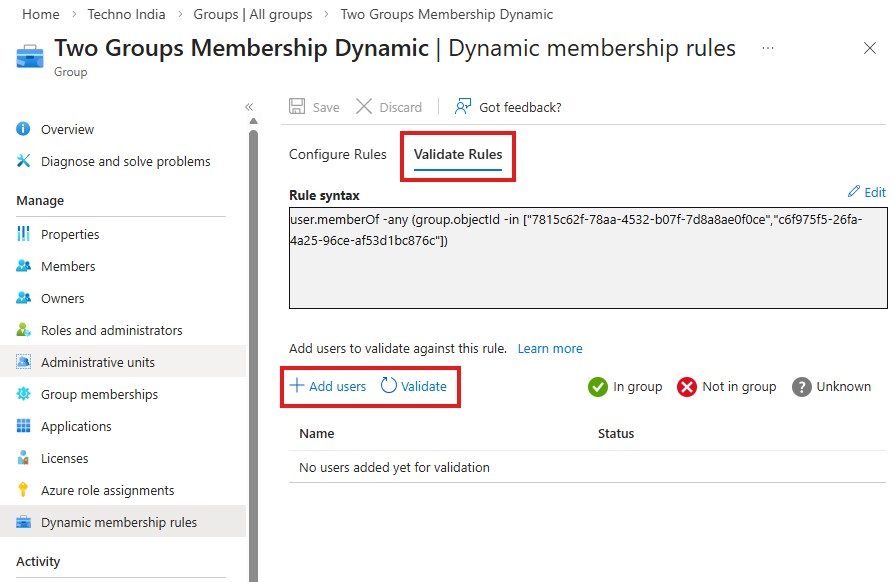
Task: Open the Learn more link
Action: coord(550,348)
